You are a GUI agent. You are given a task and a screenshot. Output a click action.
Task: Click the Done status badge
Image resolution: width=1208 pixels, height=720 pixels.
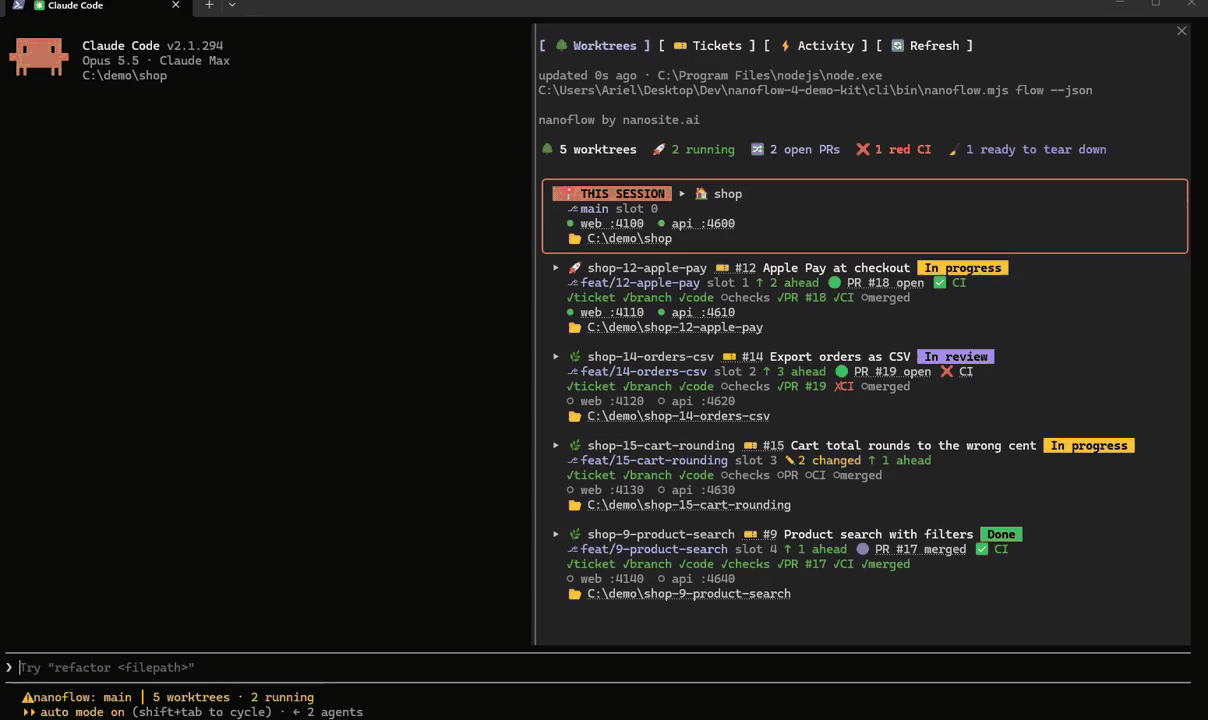click(1001, 535)
